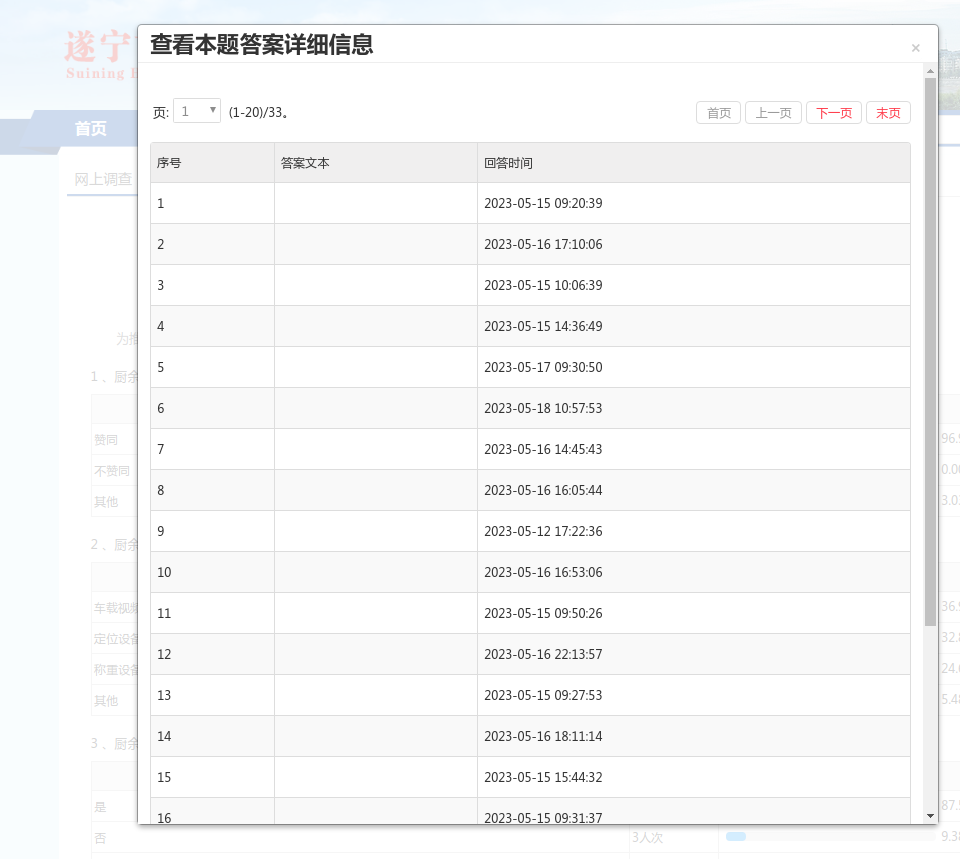Click the scrollbar up arrow in dialog
960x859 pixels.
(930, 71)
